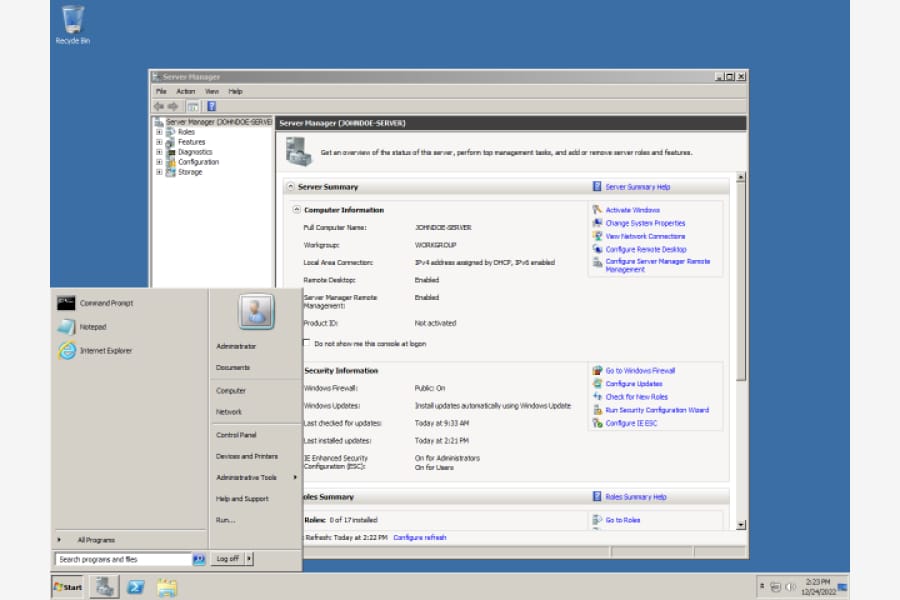Click the Go to Windows Firewall link
This screenshot has height=600, width=900.
[640, 371]
